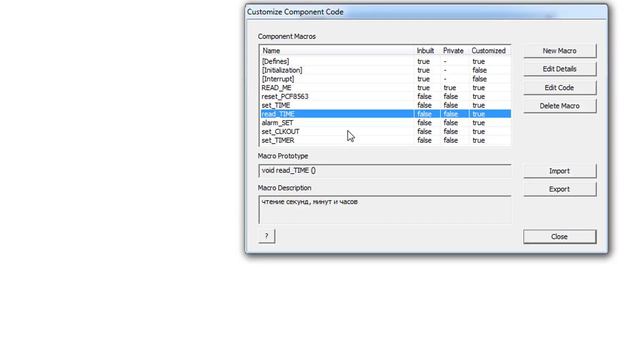Screen dimensions: 640x360
Task: Click the Edit Code button
Action: click(x=560, y=87)
